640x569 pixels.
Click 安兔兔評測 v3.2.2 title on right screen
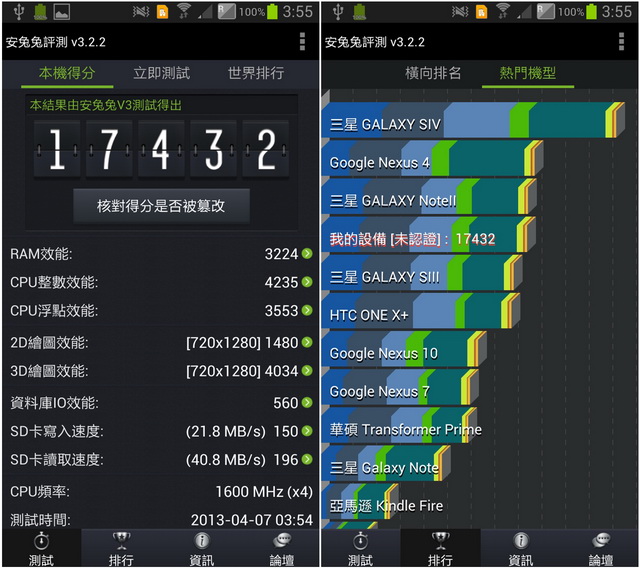click(375, 42)
